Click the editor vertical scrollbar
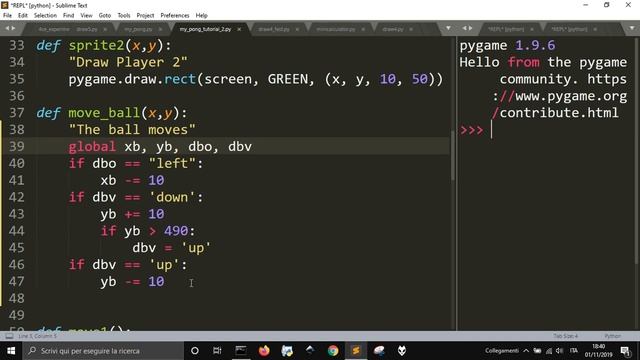The width and height of the screenshot is (640, 360). (x=453, y=155)
